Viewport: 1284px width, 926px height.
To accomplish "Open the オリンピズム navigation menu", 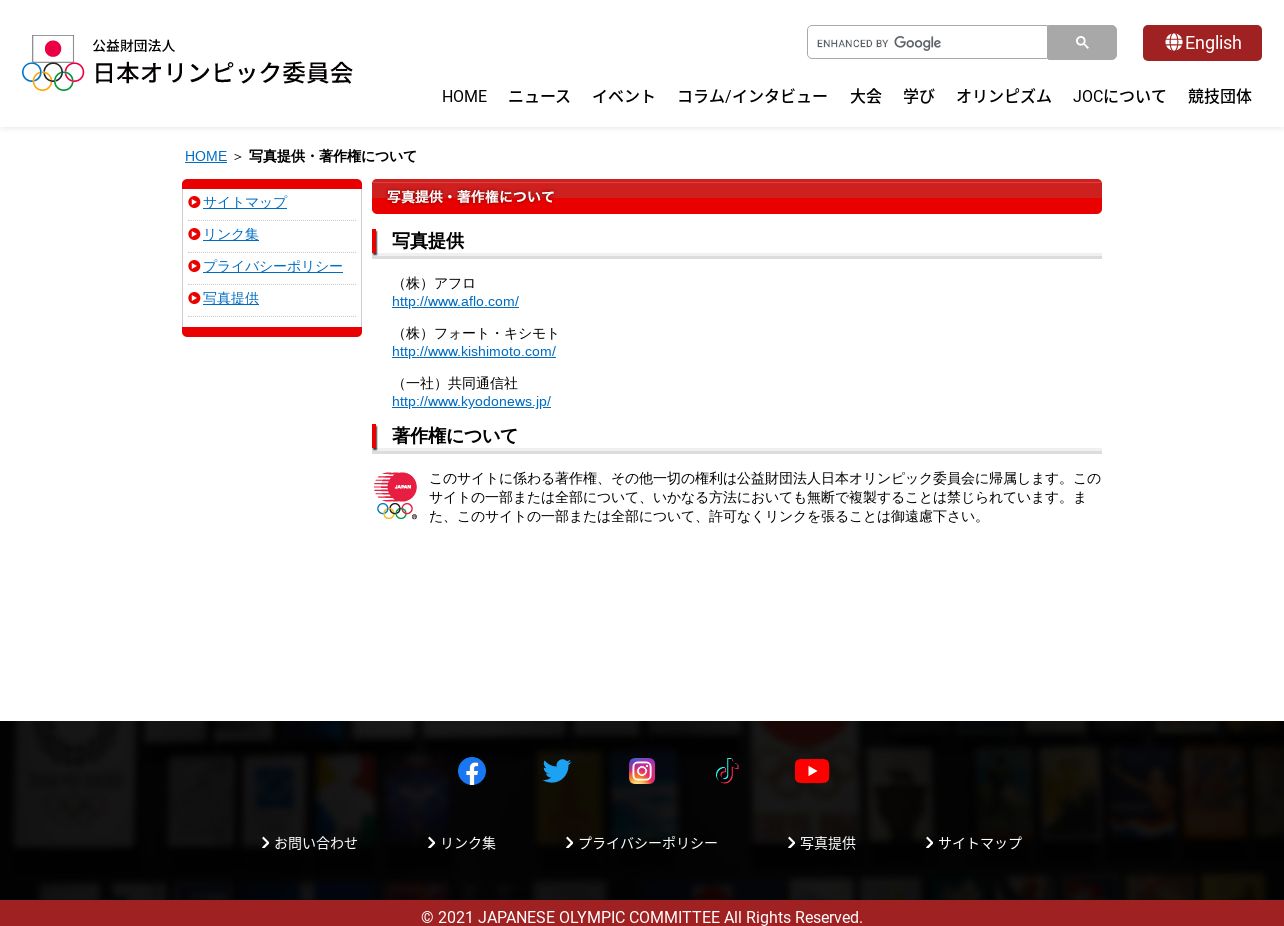I will pos(1004,96).
